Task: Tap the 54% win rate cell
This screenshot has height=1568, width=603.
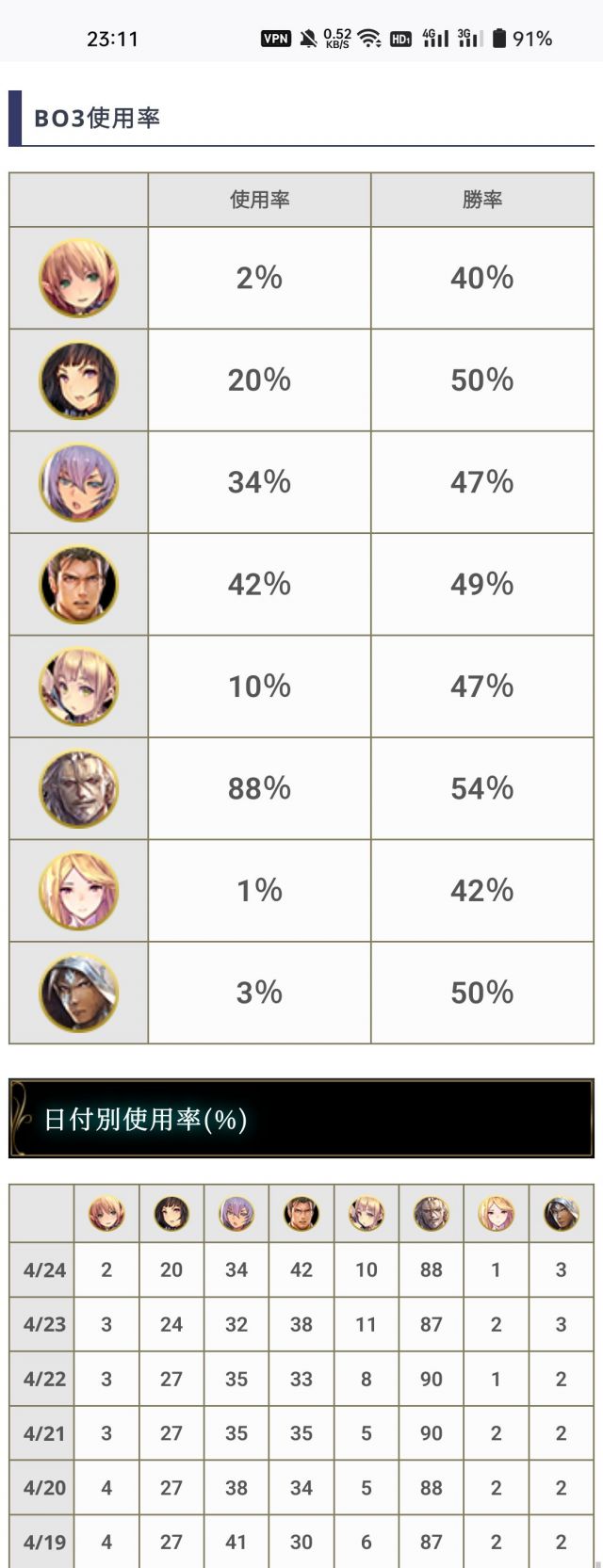Action: click(481, 789)
